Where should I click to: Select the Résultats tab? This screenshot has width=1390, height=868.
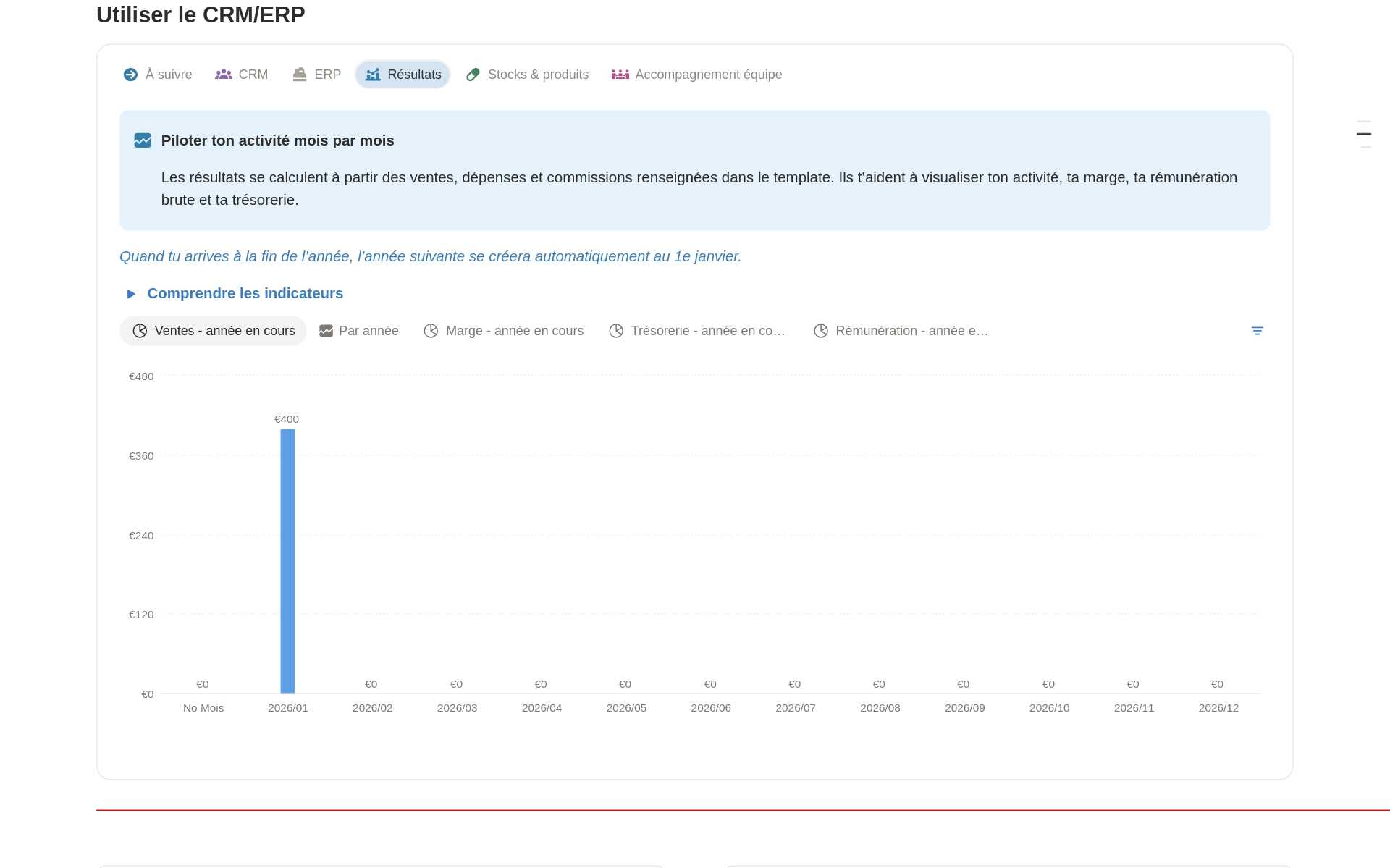click(x=403, y=75)
